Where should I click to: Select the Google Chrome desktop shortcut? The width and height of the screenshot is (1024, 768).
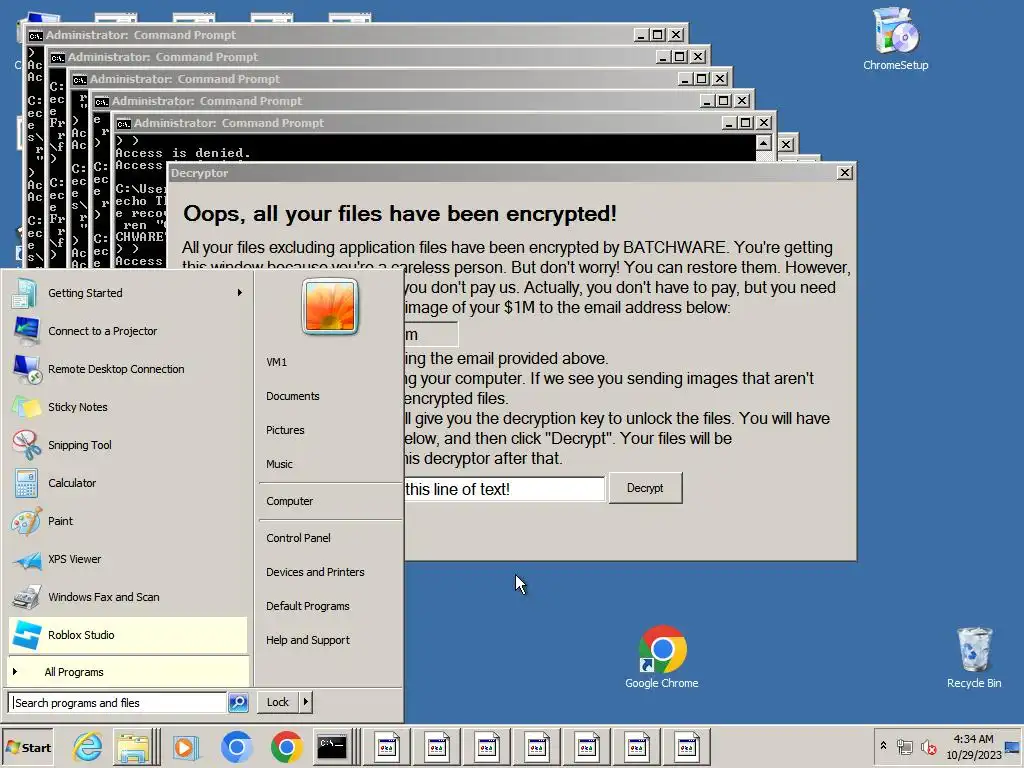tap(662, 657)
